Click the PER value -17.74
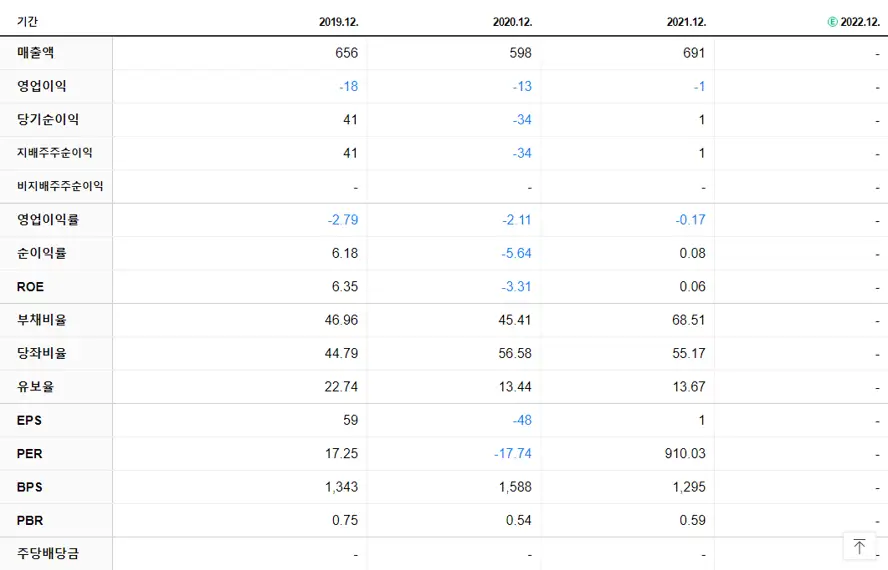888x570 pixels. (x=513, y=454)
